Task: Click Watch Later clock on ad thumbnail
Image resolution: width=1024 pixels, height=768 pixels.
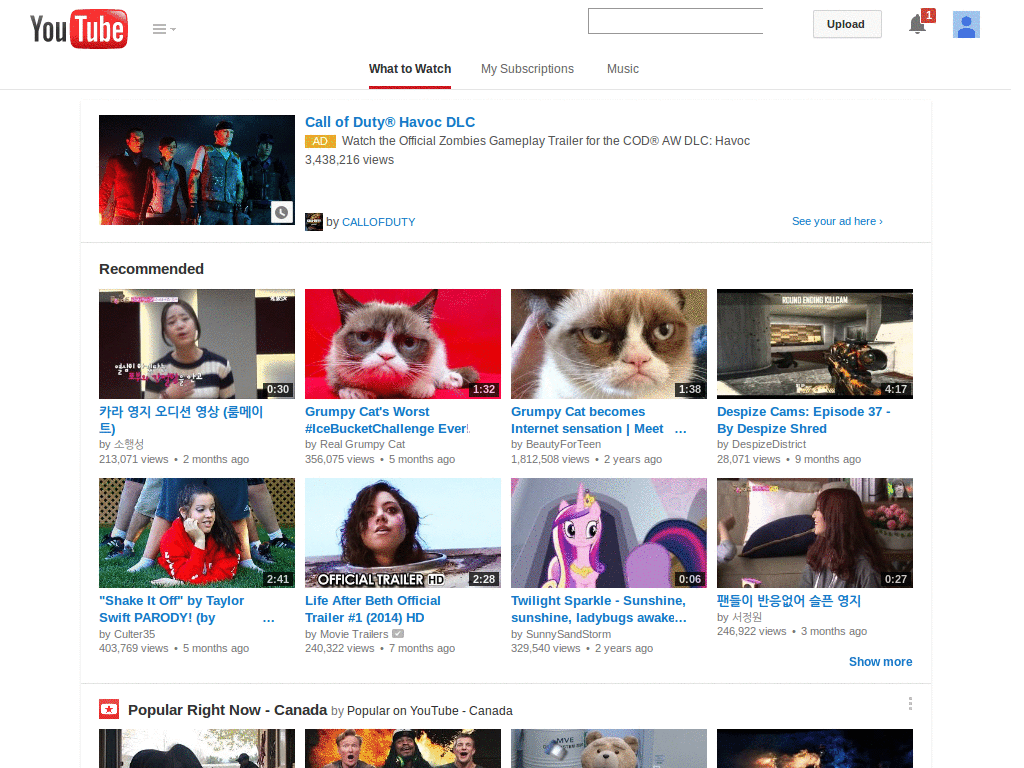Action: (281, 212)
